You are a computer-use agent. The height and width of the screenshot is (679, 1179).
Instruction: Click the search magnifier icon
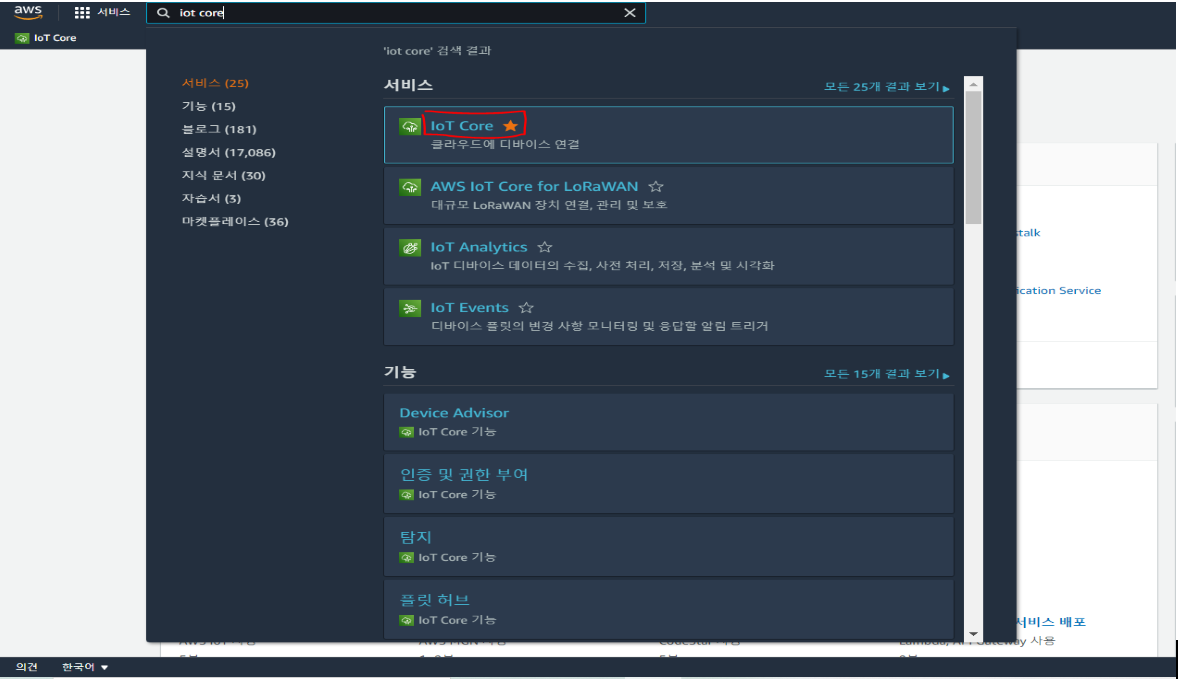[163, 13]
